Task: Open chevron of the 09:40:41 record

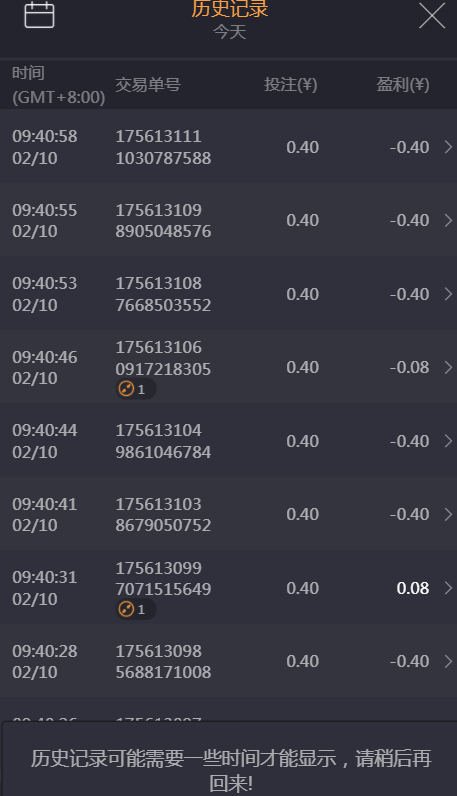Action: coord(448,514)
